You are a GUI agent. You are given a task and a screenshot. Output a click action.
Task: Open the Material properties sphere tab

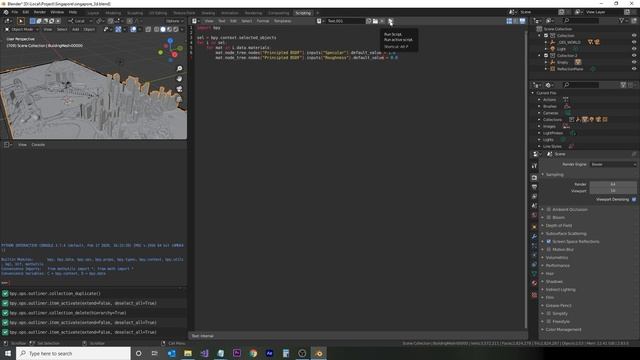534,283
